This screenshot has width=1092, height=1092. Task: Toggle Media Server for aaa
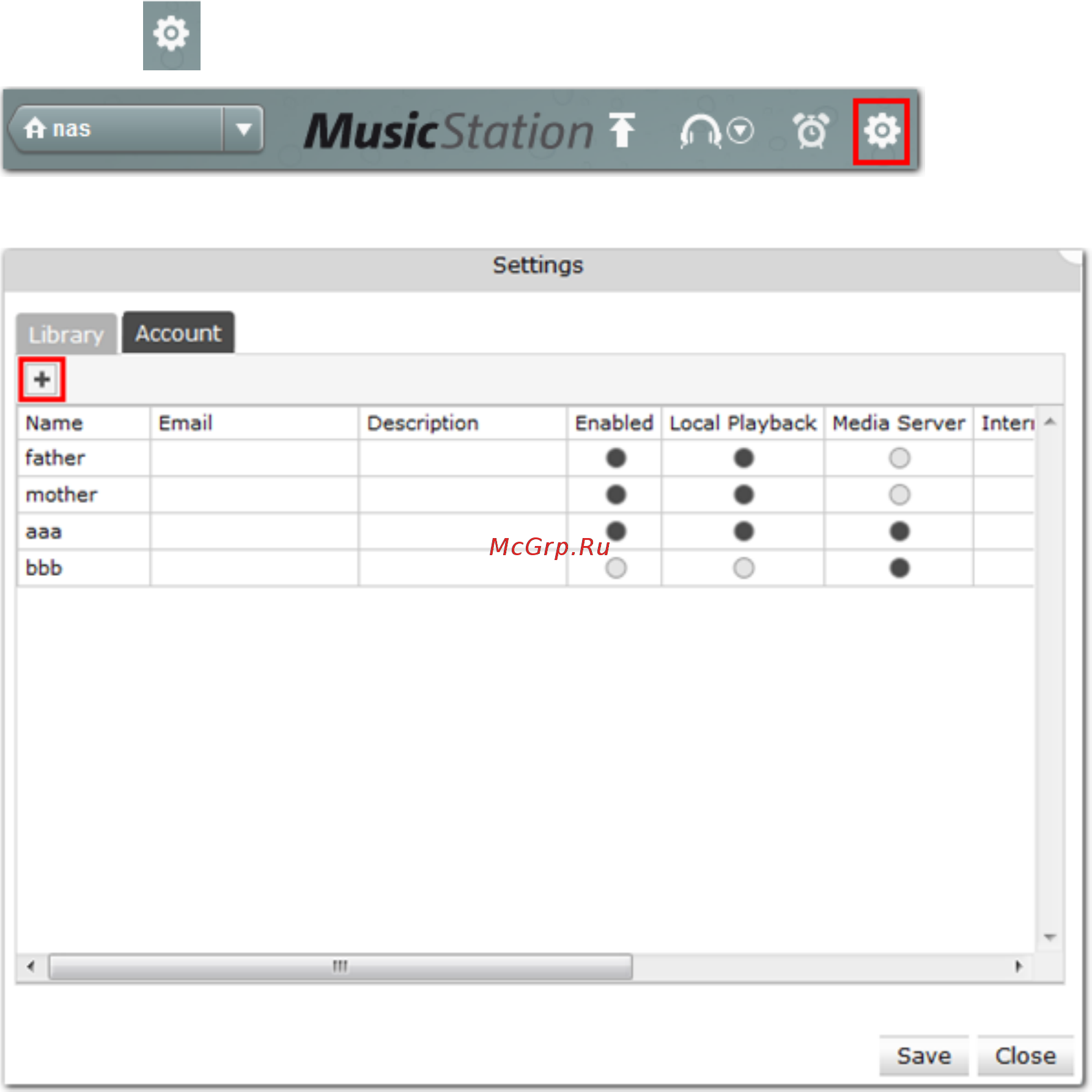coord(899,531)
